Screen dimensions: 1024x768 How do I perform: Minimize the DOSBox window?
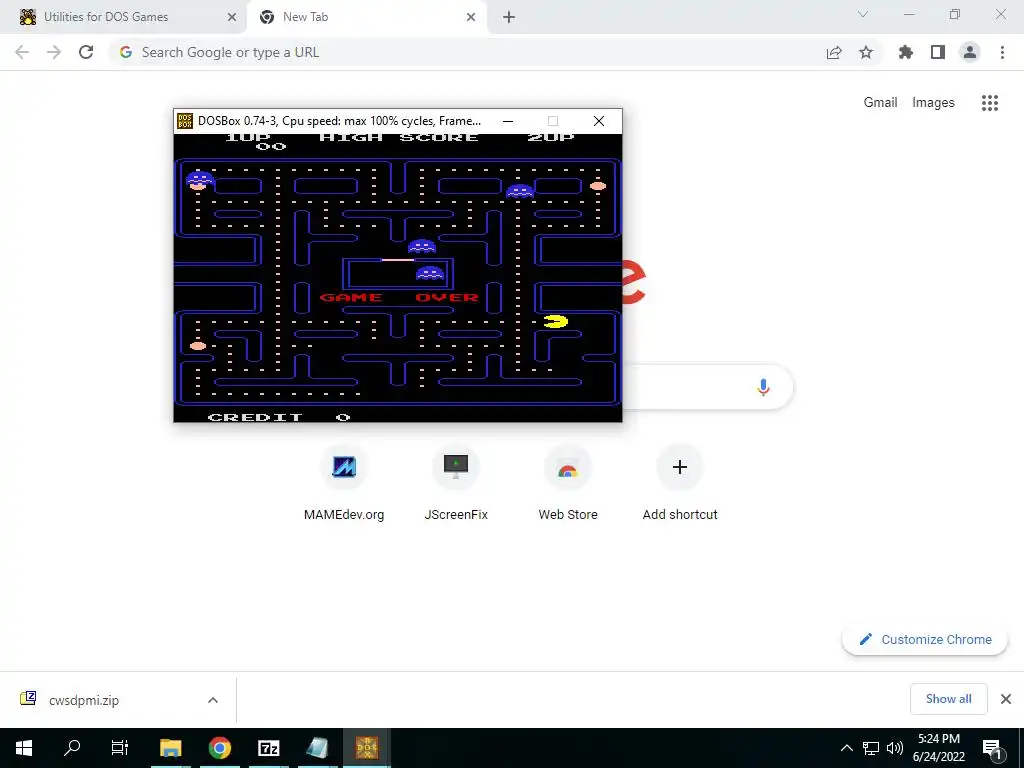click(x=507, y=121)
